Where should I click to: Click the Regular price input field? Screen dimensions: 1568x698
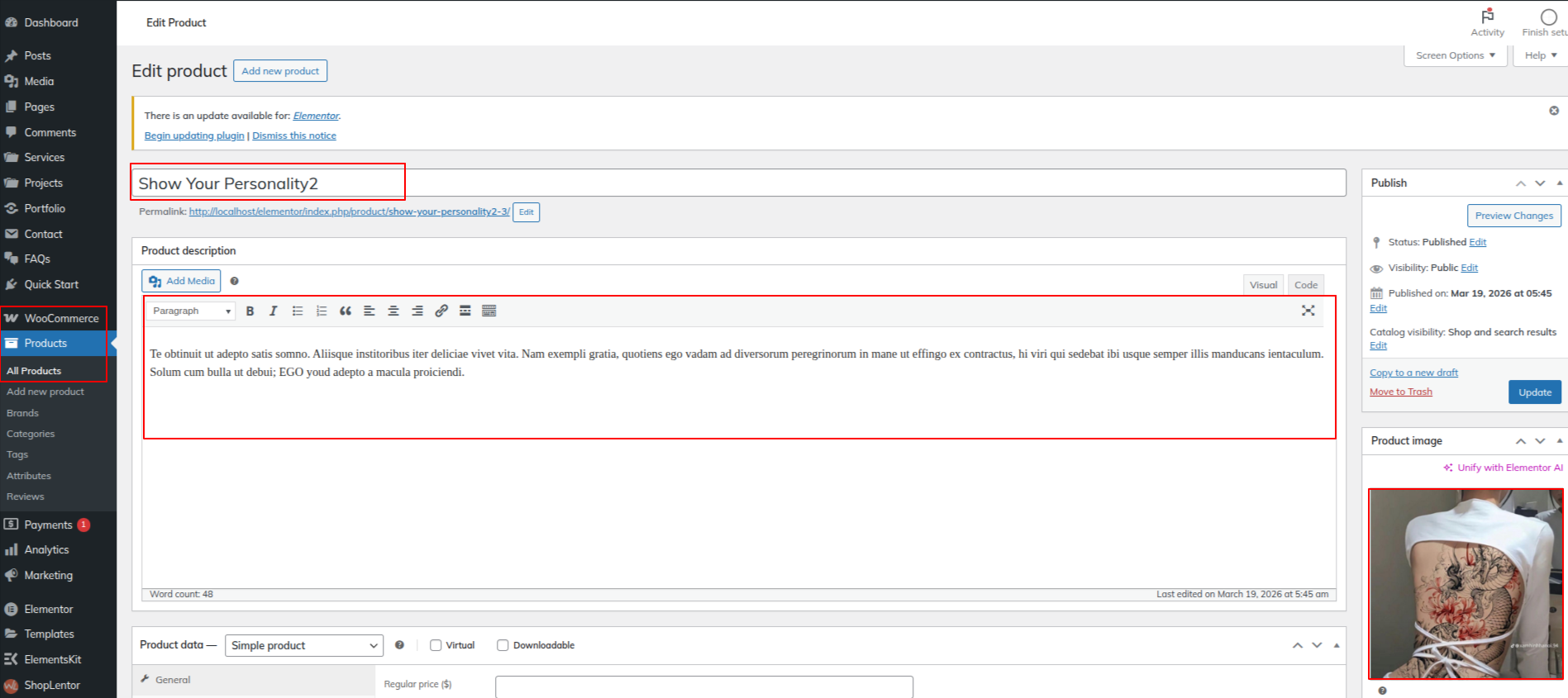pyautogui.click(x=703, y=686)
